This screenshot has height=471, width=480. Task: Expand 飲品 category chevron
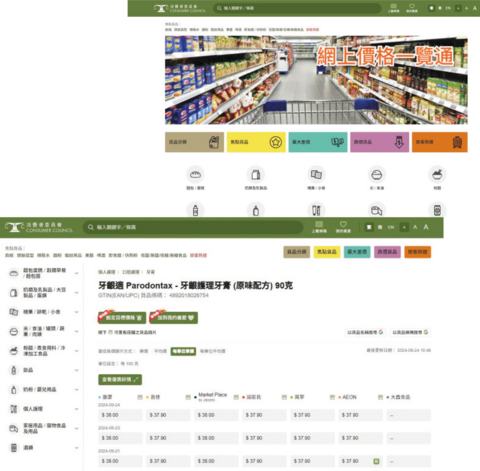coord(77,370)
